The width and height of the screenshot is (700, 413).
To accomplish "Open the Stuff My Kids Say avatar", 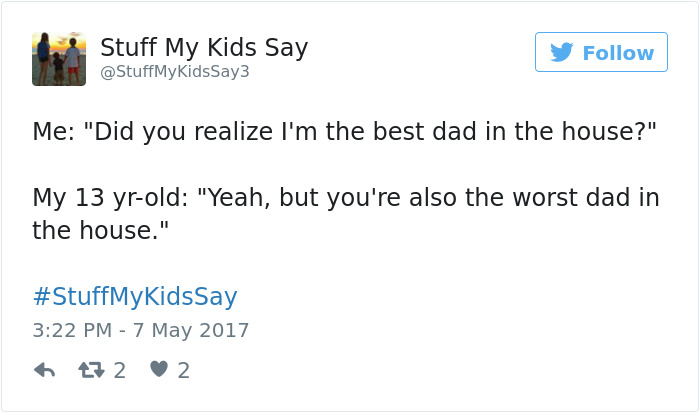I will [x=59, y=58].
